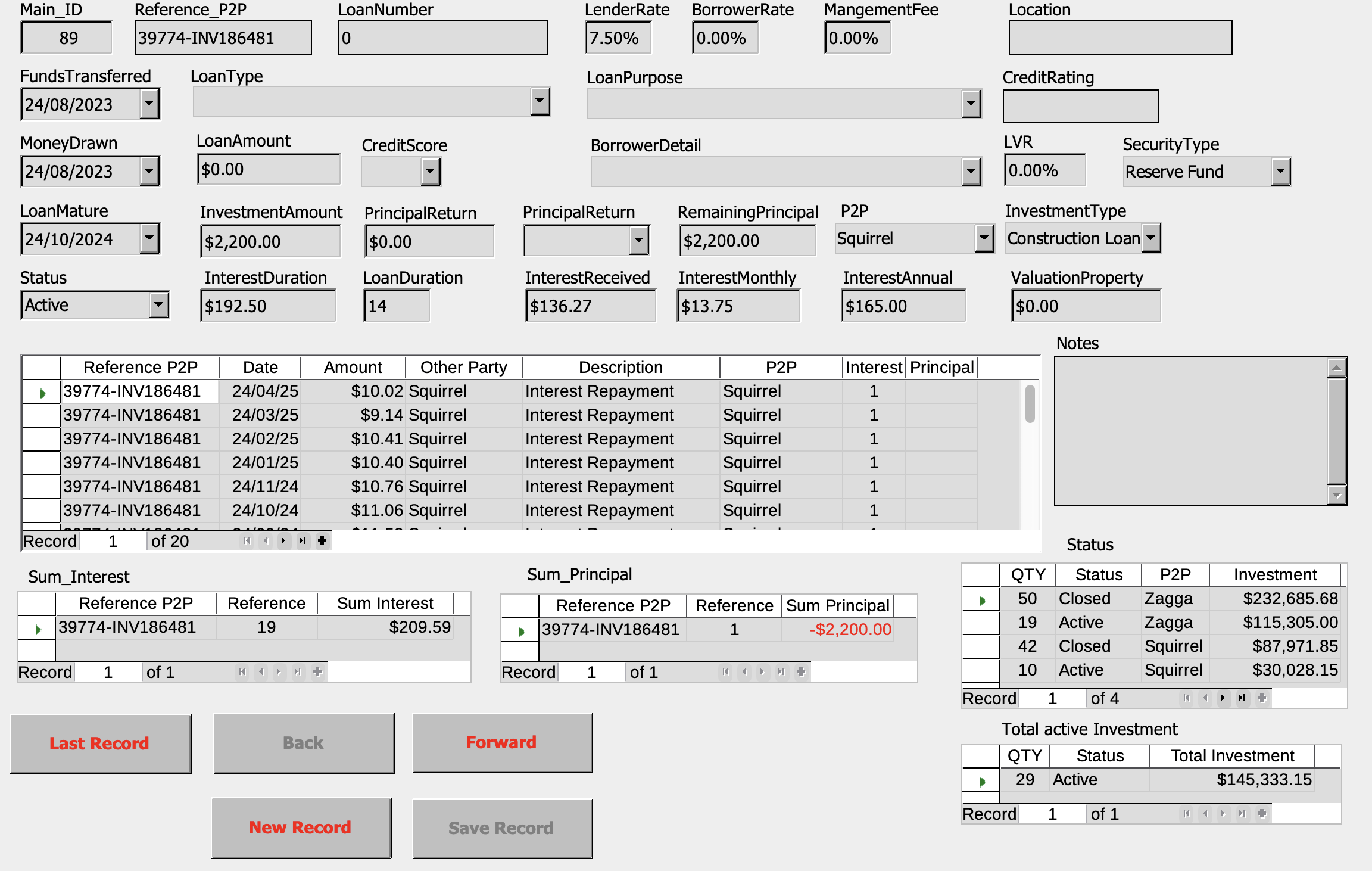
Task: Expand the InvestmentType Construction Loan dropdown
Action: 1151,238
